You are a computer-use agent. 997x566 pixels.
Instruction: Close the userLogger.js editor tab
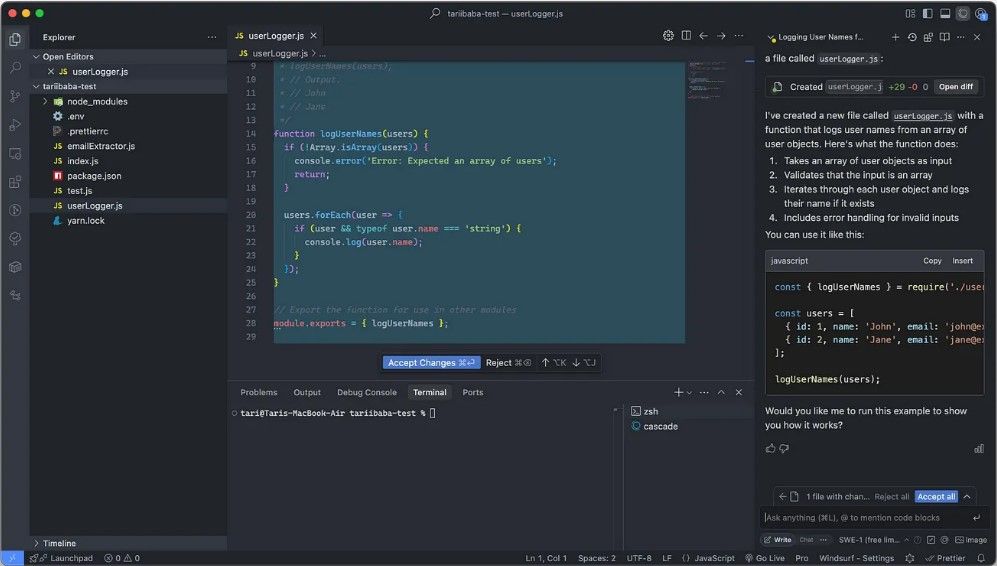click(x=313, y=36)
